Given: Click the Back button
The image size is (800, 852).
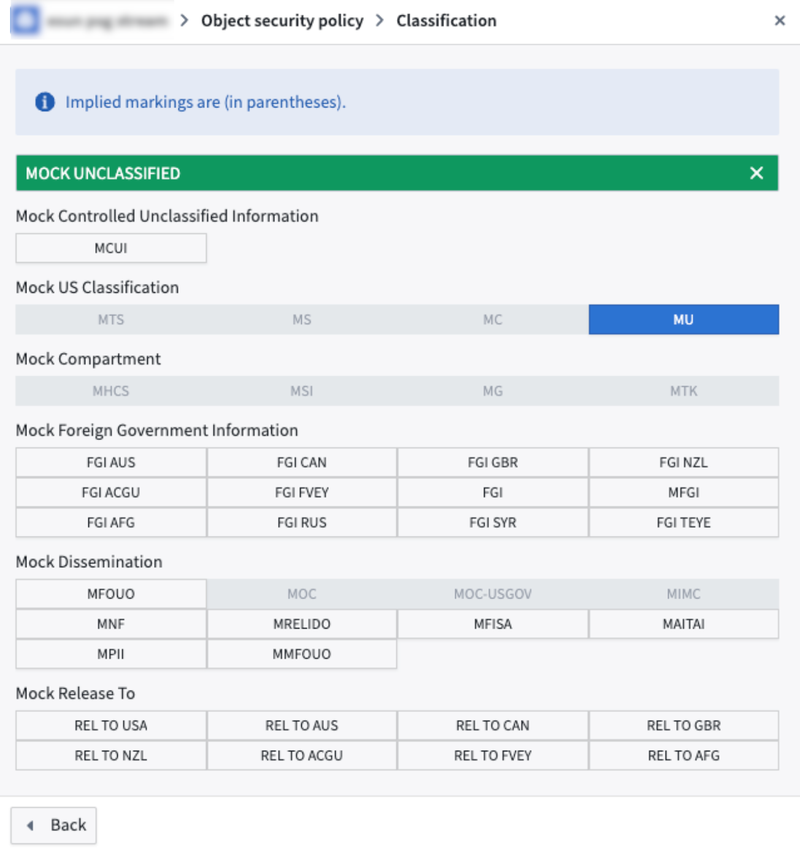Looking at the screenshot, I should click(x=54, y=825).
